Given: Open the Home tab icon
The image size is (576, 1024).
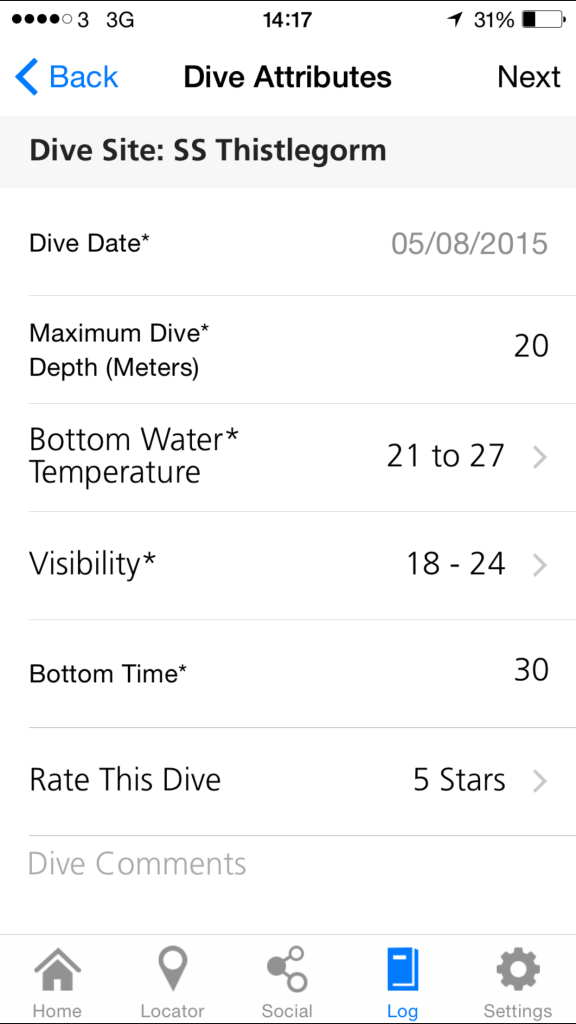Looking at the screenshot, I should (57, 968).
